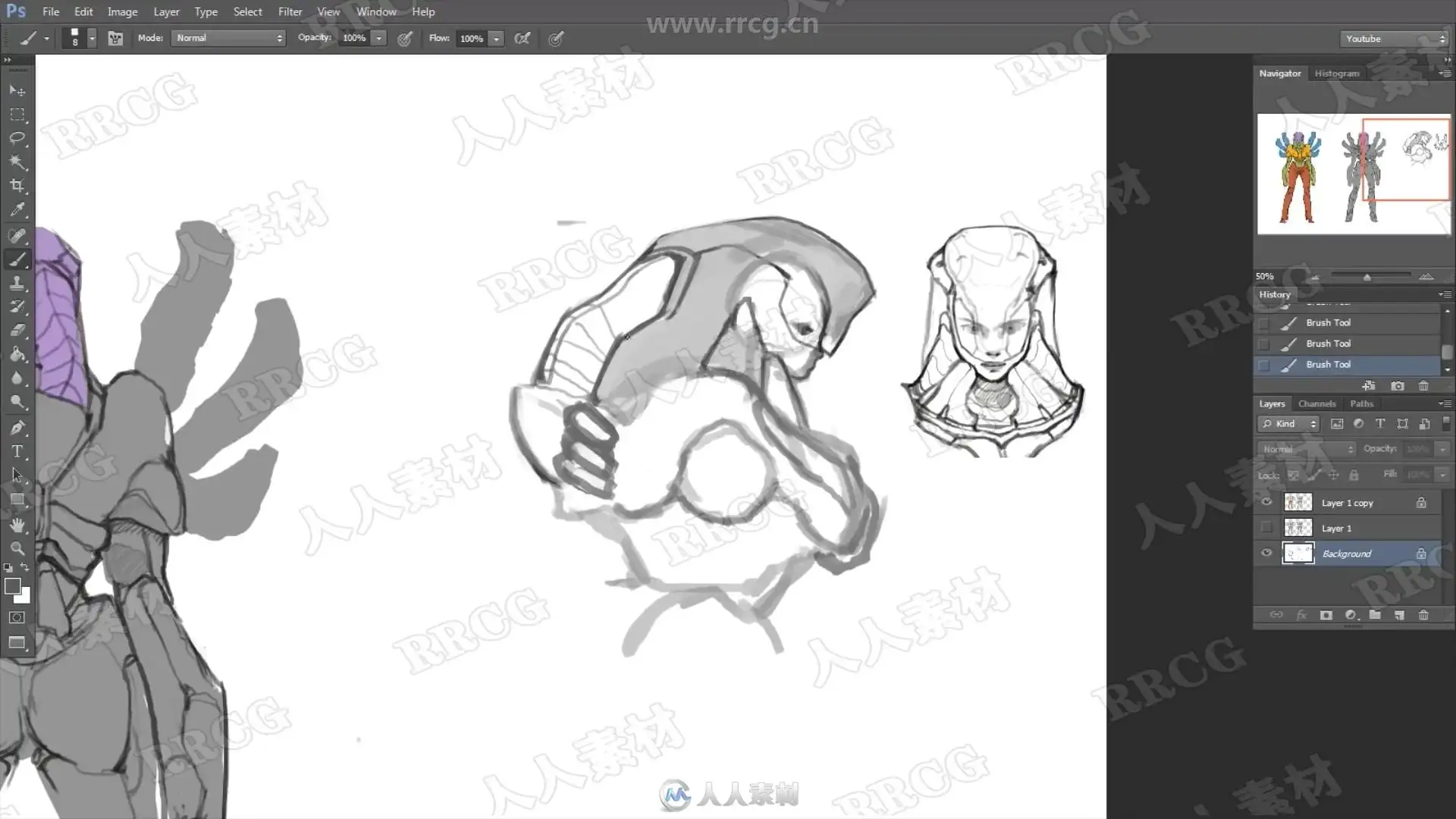Select the Lasso tool
The height and width of the screenshot is (819, 1456).
(x=17, y=138)
